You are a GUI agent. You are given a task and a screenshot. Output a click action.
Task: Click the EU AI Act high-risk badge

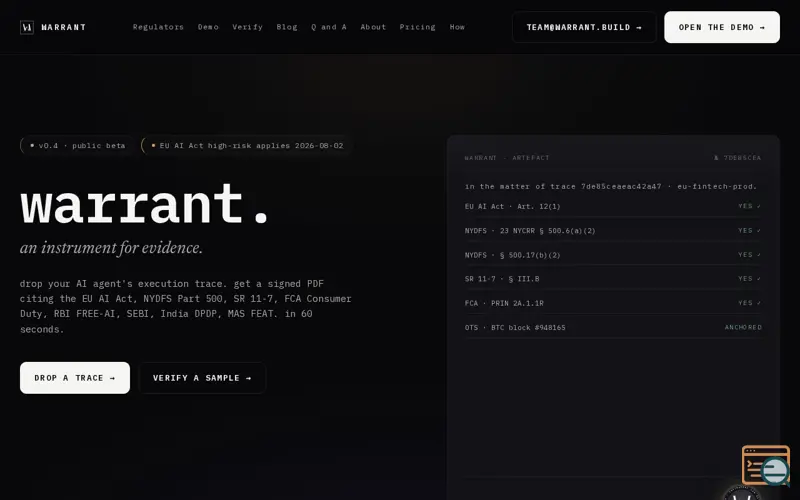247,145
